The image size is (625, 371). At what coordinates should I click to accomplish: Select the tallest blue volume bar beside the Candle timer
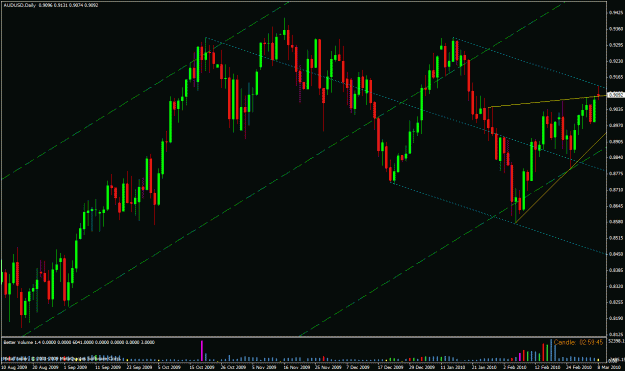pos(551,350)
